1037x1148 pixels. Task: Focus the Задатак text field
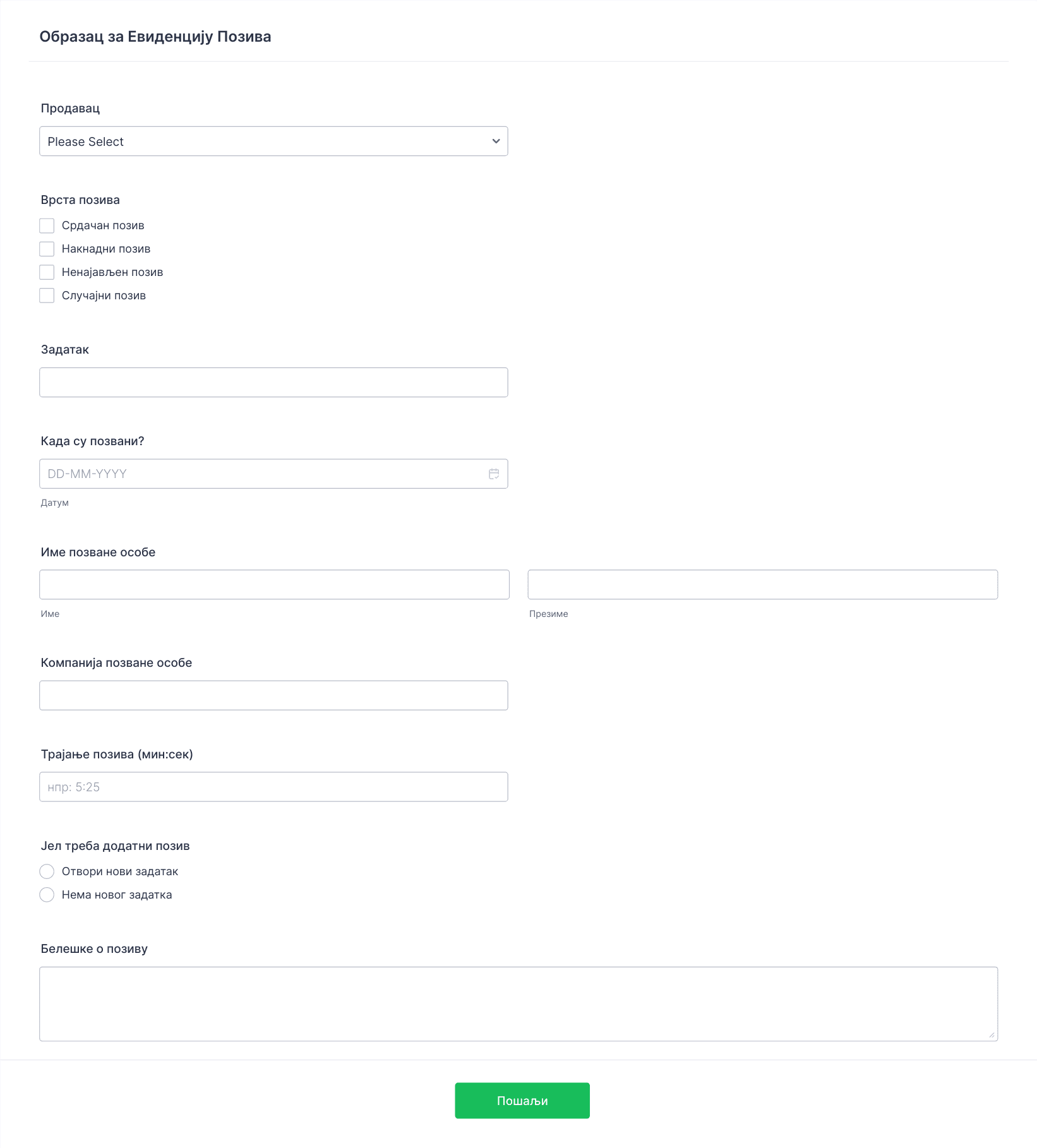click(x=273, y=383)
